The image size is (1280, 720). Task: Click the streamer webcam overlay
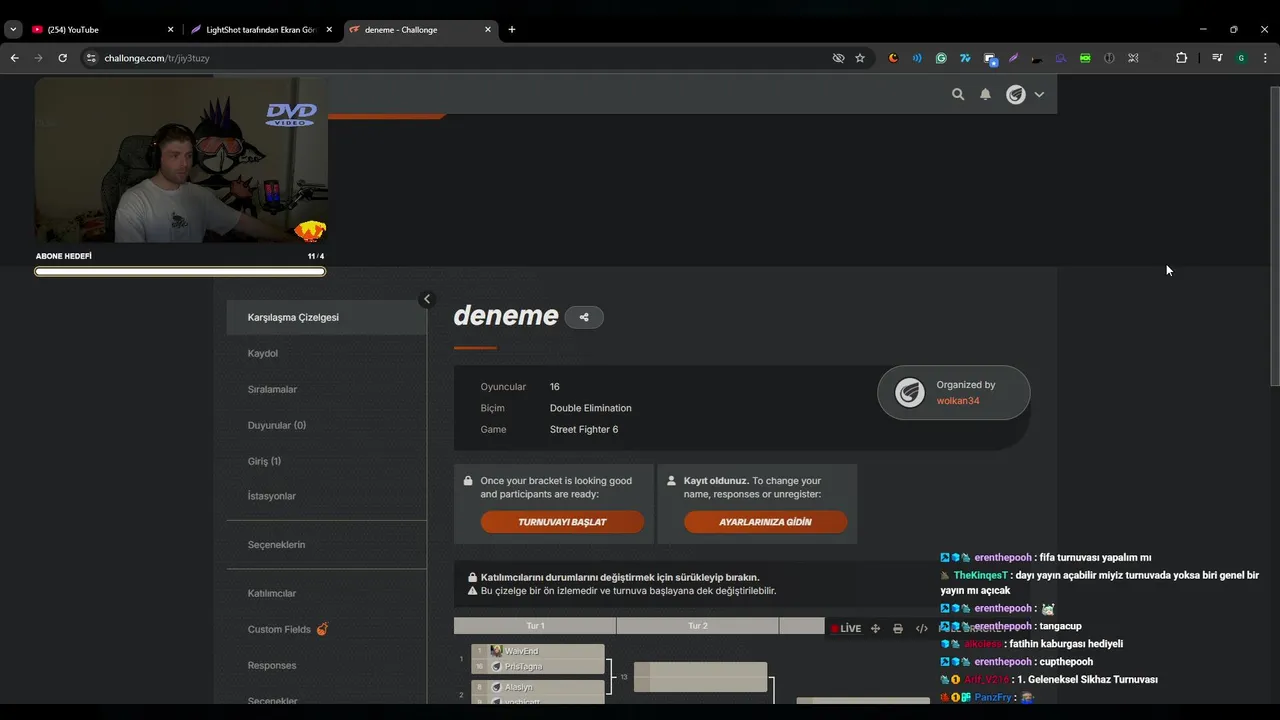click(181, 161)
